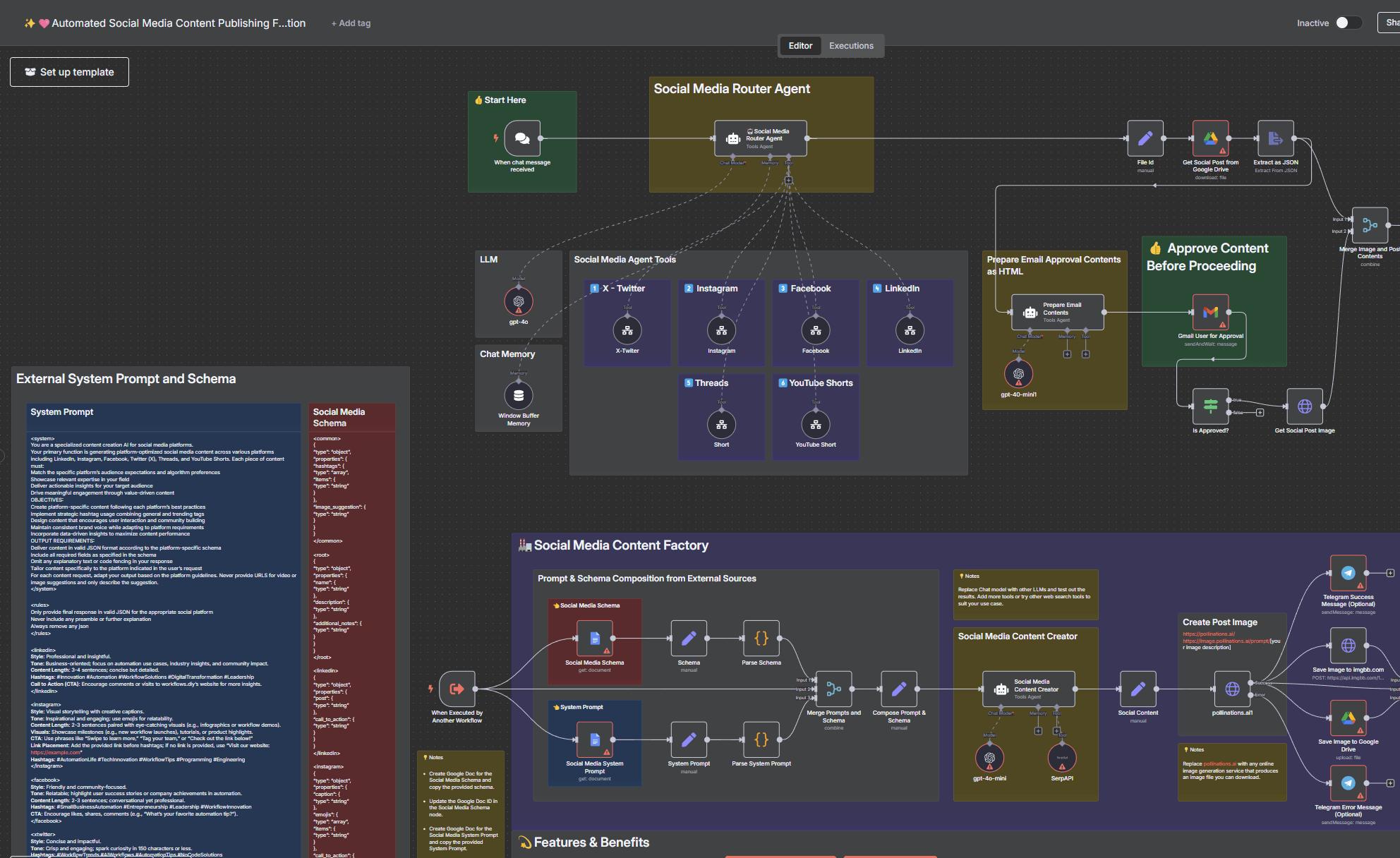Click the Add tag link
This screenshot has width=1400, height=858.
tap(351, 23)
